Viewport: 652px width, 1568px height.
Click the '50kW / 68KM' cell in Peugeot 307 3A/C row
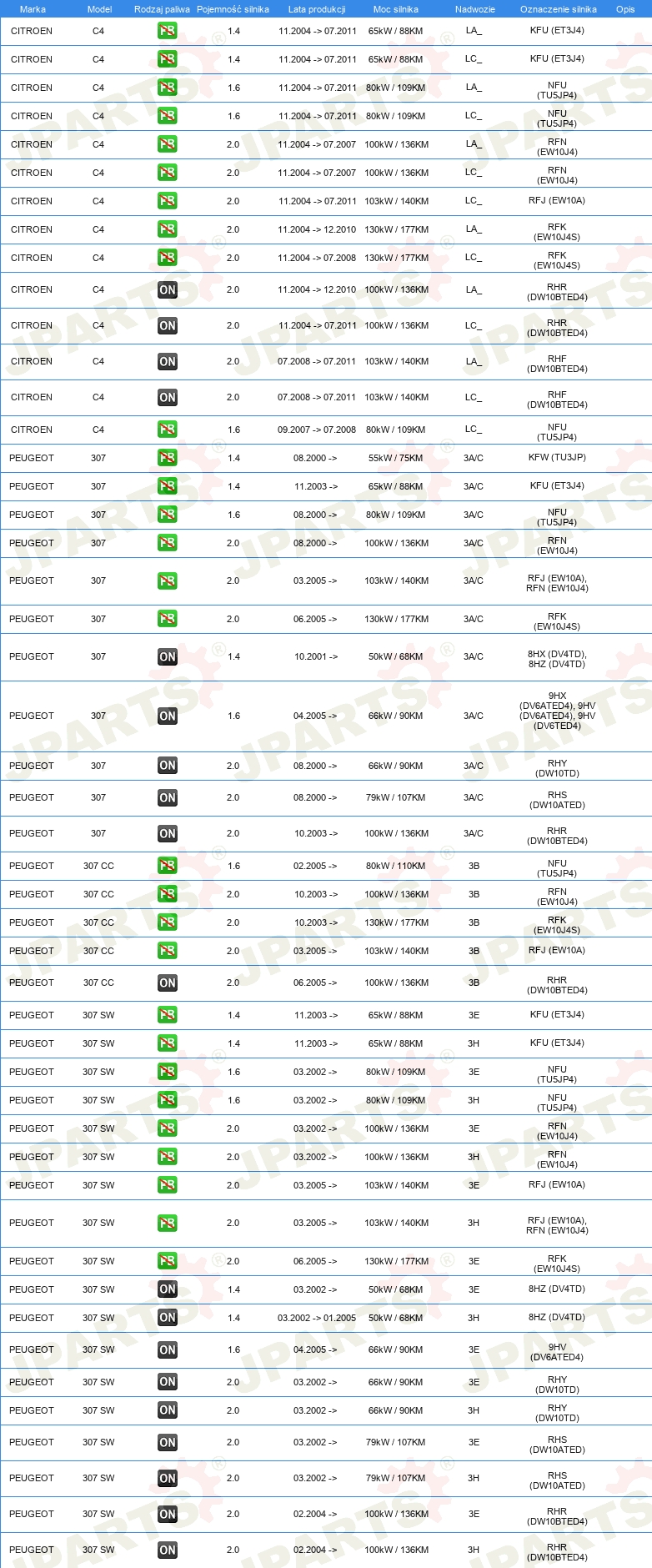tap(395, 656)
